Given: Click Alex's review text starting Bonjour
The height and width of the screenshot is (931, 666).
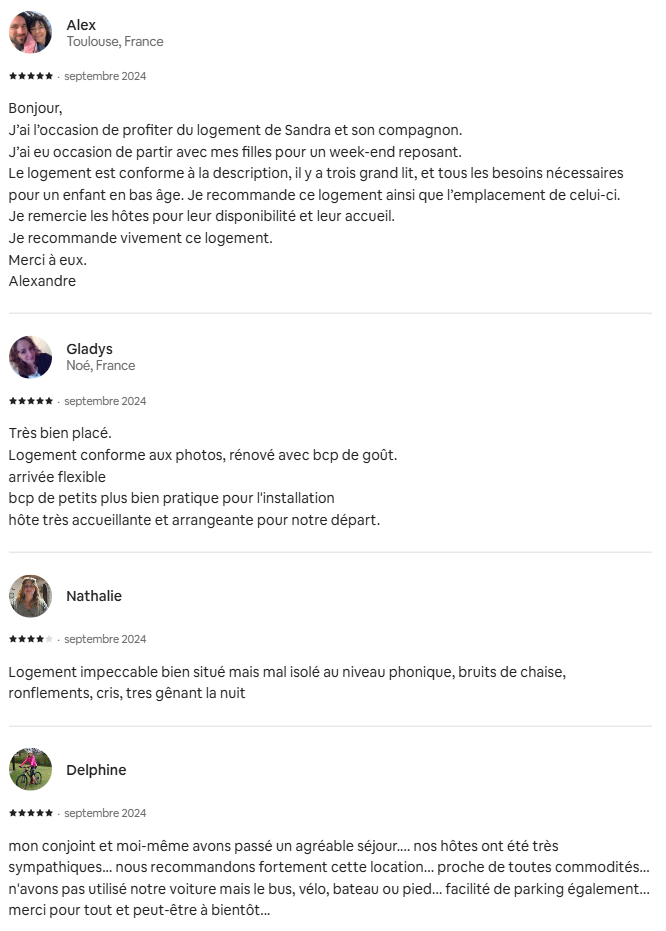Looking at the screenshot, I should coord(316,194).
